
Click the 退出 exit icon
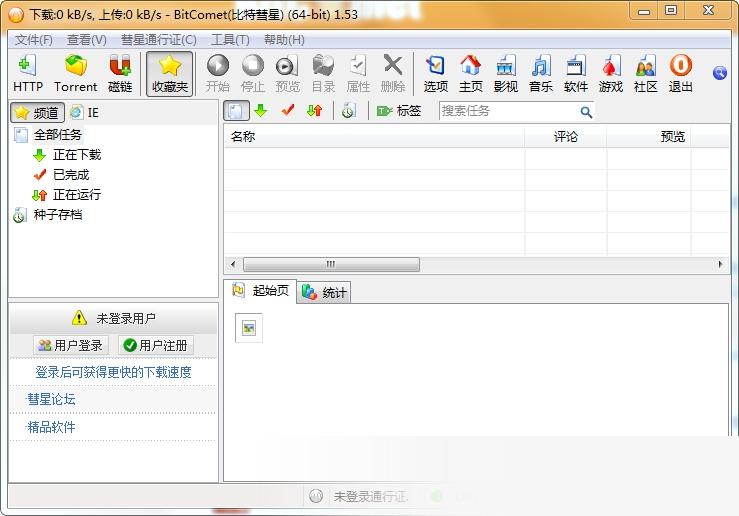[681, 74]
